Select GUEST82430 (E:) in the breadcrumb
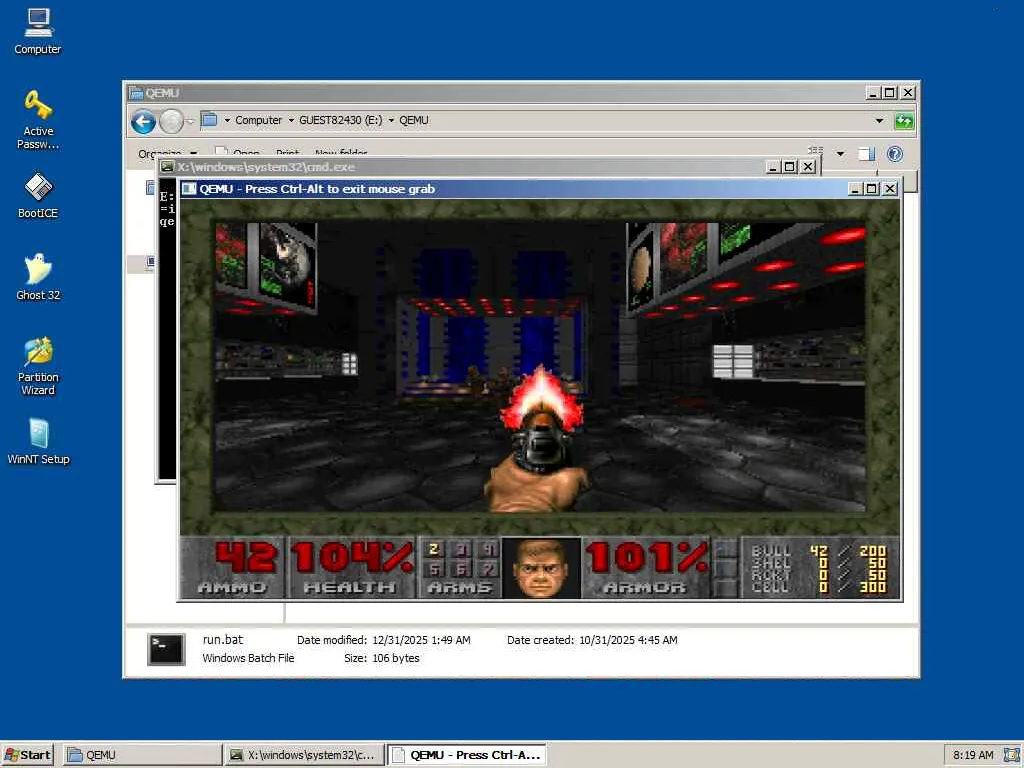 coord(340,120)
